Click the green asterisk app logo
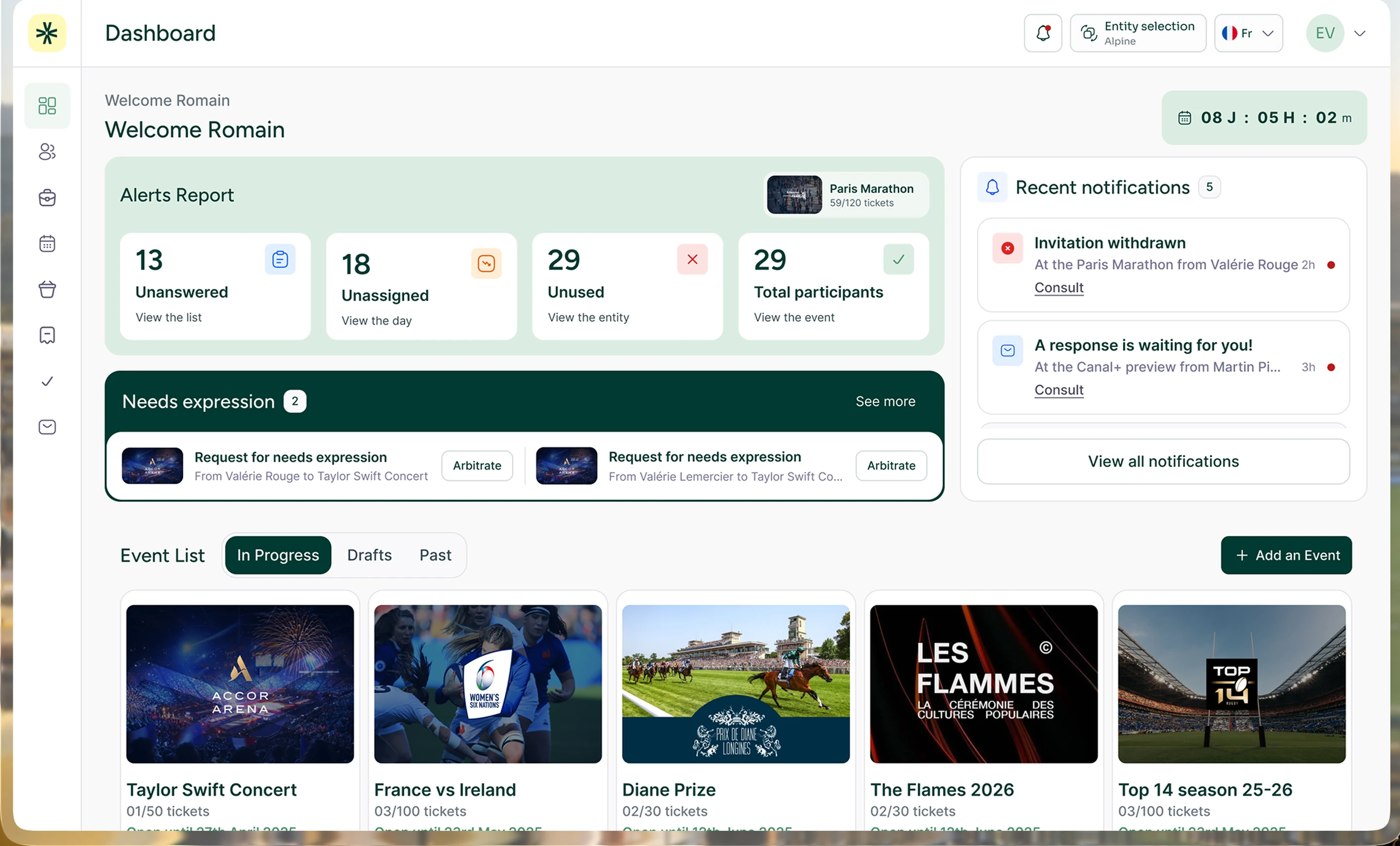1400x846 pixels. pos(47,33)
